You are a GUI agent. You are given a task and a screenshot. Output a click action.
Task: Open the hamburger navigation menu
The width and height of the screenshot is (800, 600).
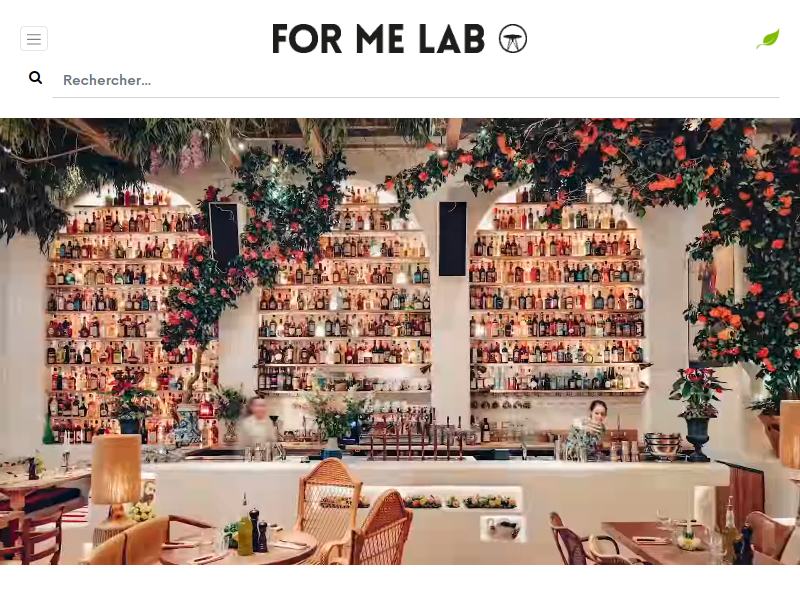pos(34,39)
